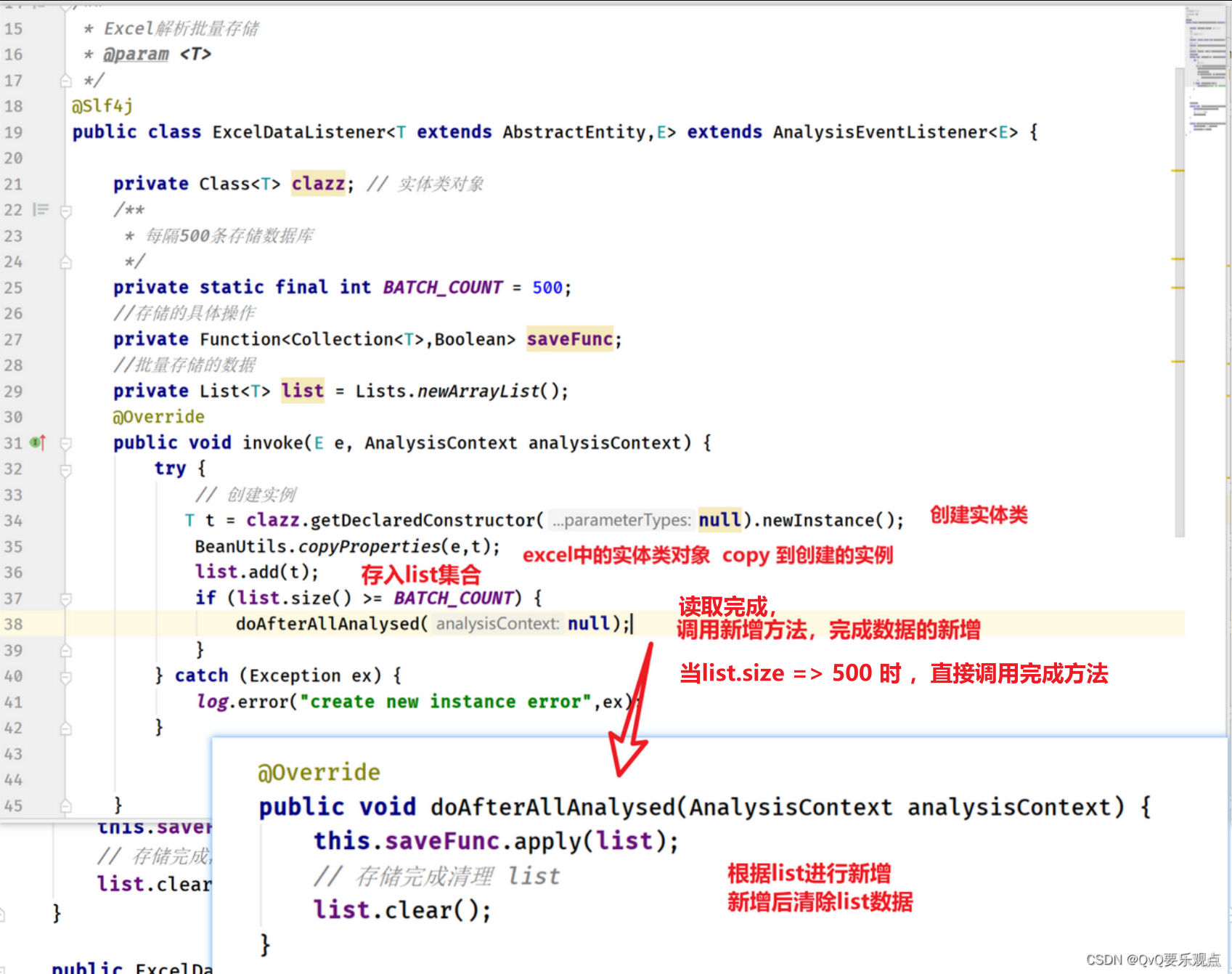Click the code minimap thumbnail at top right
The image size is (1232, 974).
[1206, 73]
